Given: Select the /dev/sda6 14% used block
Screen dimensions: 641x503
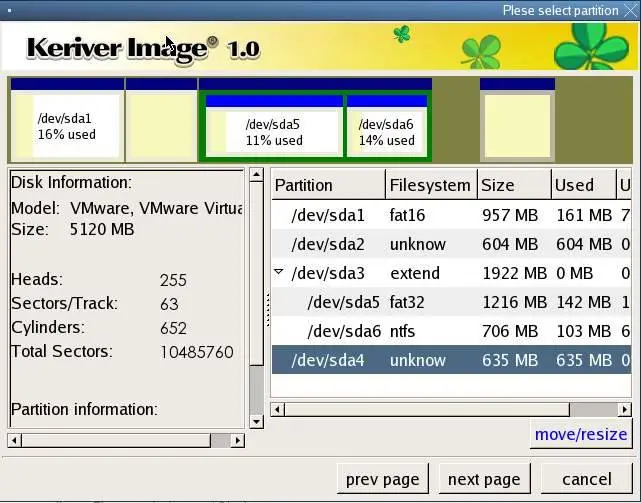Looking at the screenshot, I should (387, 126).
